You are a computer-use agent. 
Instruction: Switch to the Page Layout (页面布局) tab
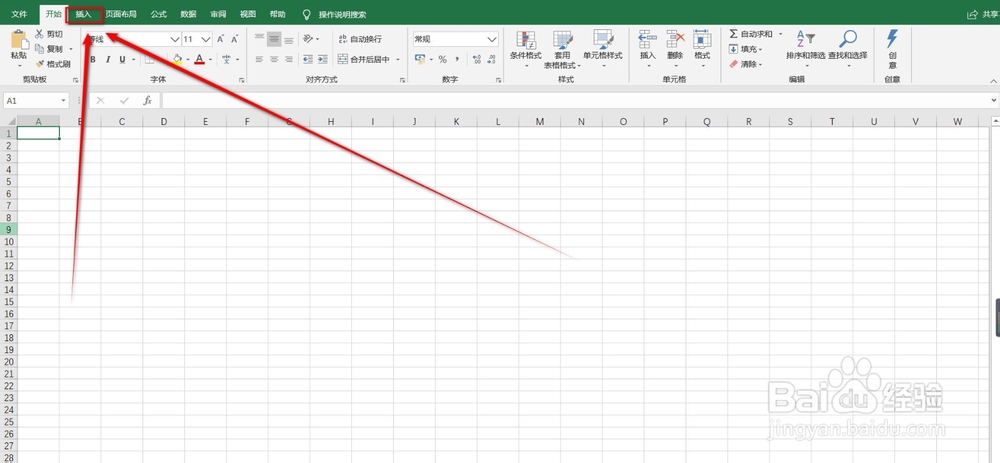[x=121, y=14]
